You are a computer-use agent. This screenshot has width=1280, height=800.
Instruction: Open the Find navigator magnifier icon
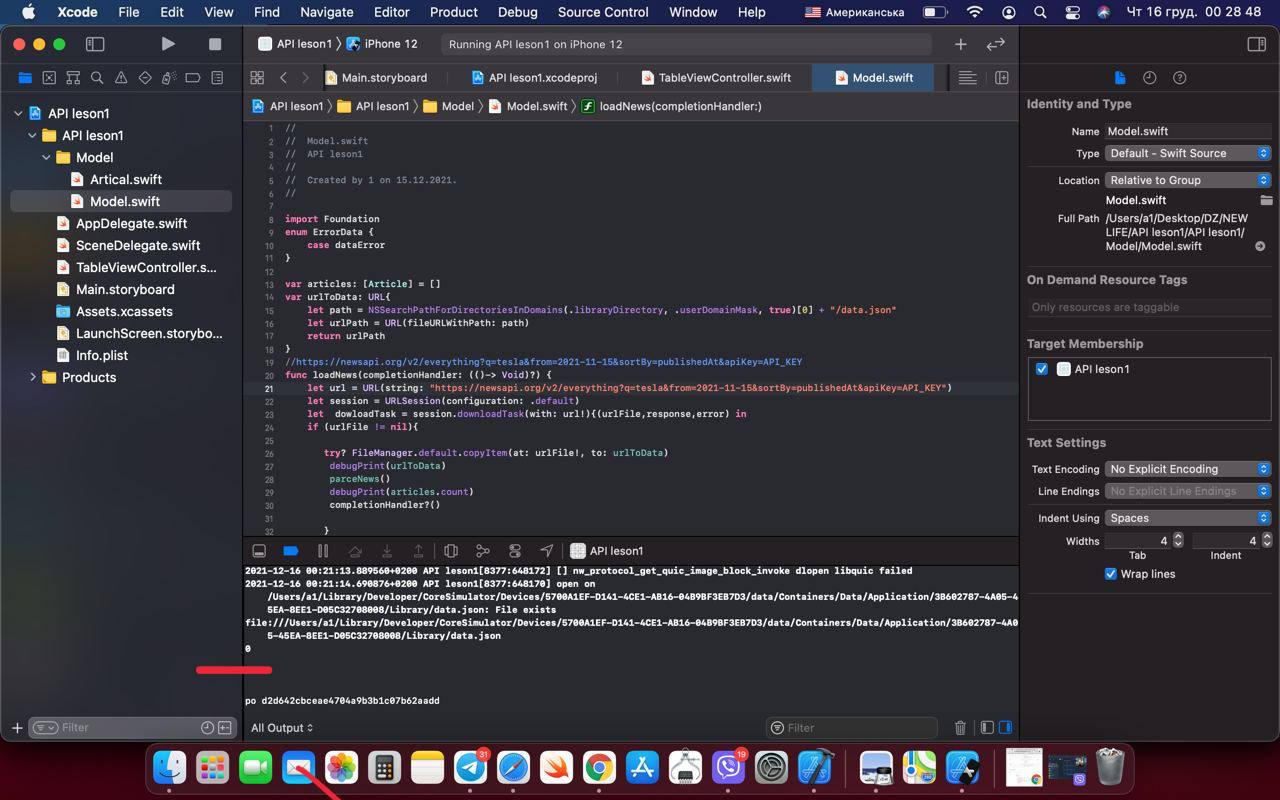tap(97, 78)
